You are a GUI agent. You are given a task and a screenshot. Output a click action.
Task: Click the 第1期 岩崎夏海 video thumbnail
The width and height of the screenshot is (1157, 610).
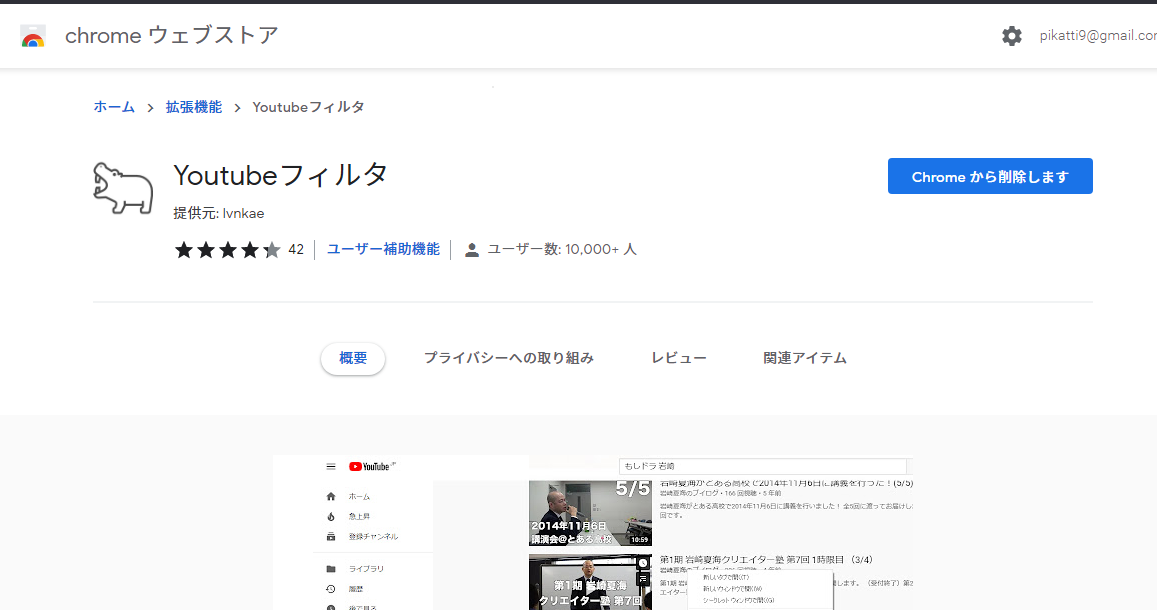point(590,582)
